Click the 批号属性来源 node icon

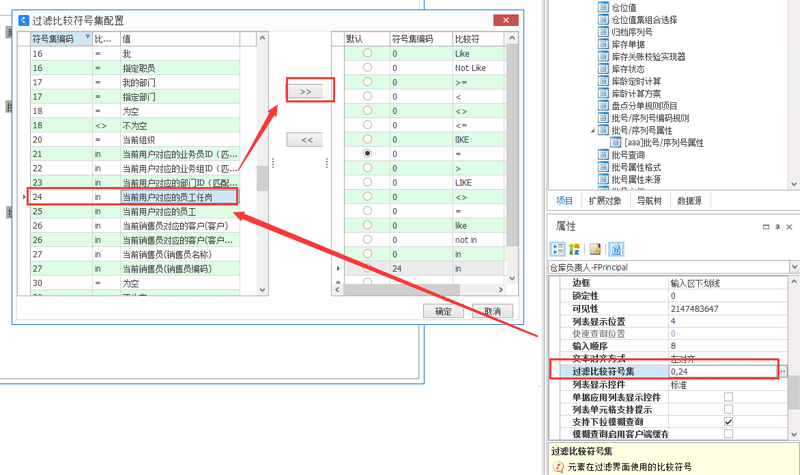[603, 179]
